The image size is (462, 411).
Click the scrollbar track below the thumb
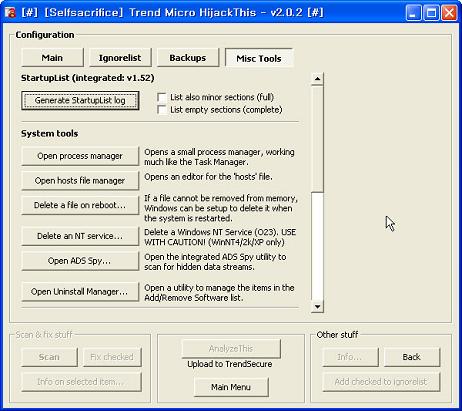tap(317, 247)
